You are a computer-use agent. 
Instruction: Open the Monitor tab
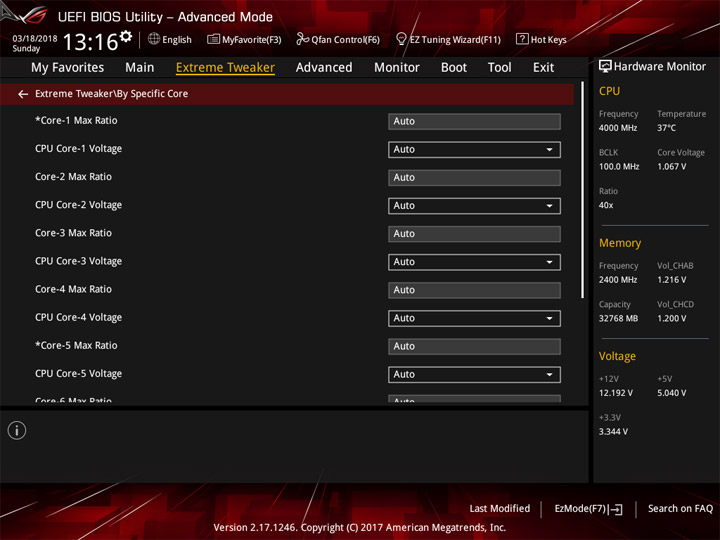[x=397, y=68]
